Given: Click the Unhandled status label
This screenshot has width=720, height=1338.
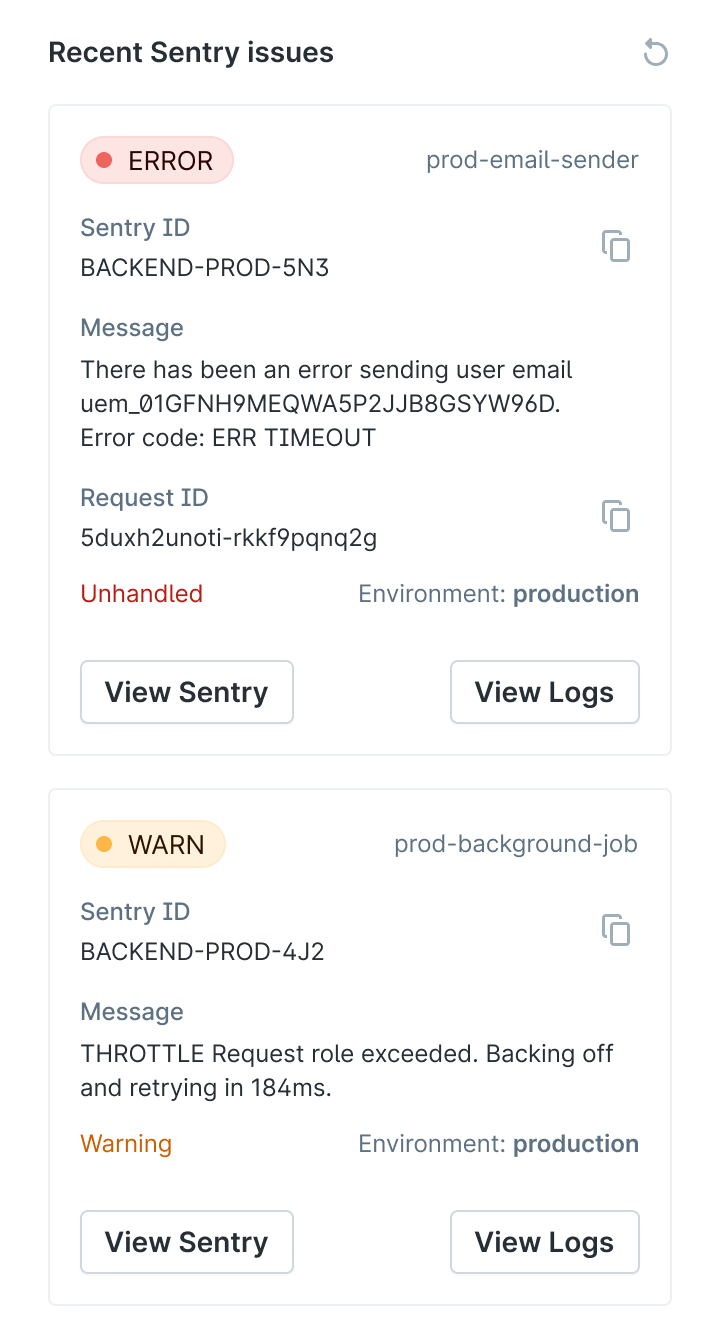Looking at the screenshot, I should [x=141, y=593].
